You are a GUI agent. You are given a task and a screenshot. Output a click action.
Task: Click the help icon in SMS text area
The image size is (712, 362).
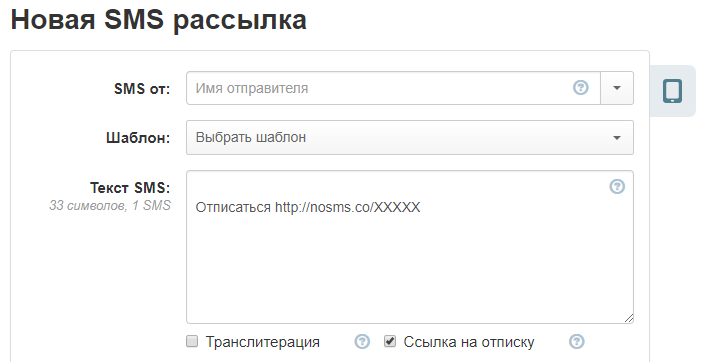click(x=617, y=186)
